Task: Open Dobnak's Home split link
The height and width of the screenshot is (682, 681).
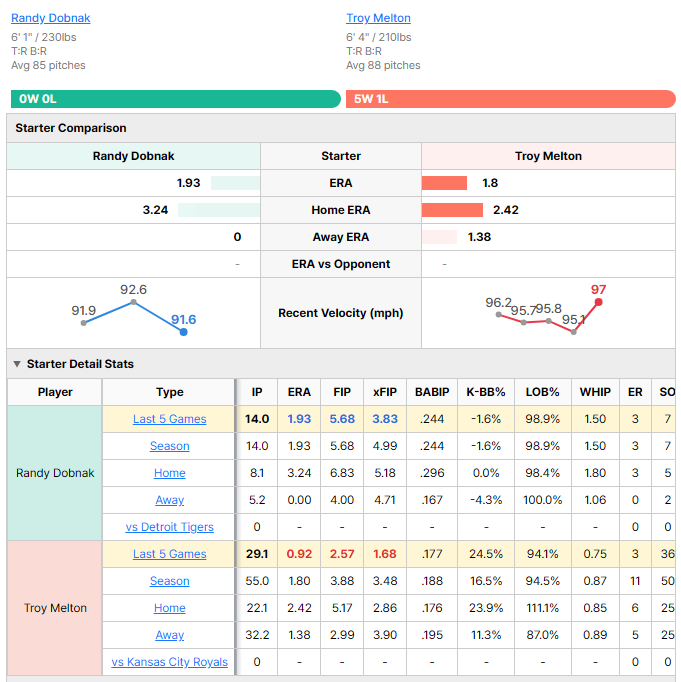Action: click(x=170, y=473)
